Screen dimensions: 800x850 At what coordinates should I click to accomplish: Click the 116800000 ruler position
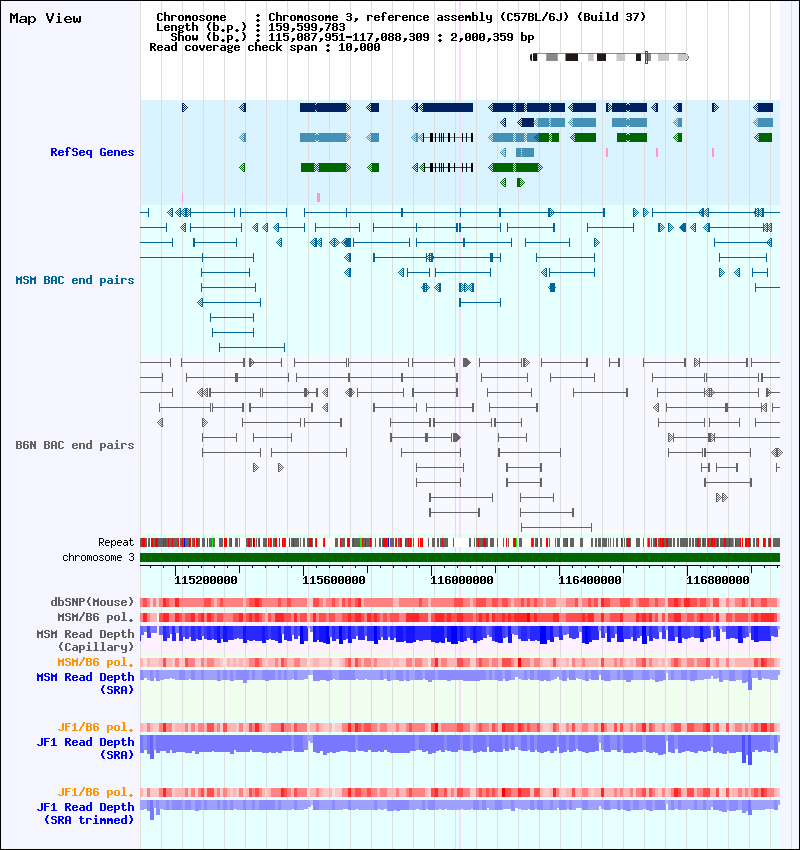pyautogui.click(x=718, y=580)
